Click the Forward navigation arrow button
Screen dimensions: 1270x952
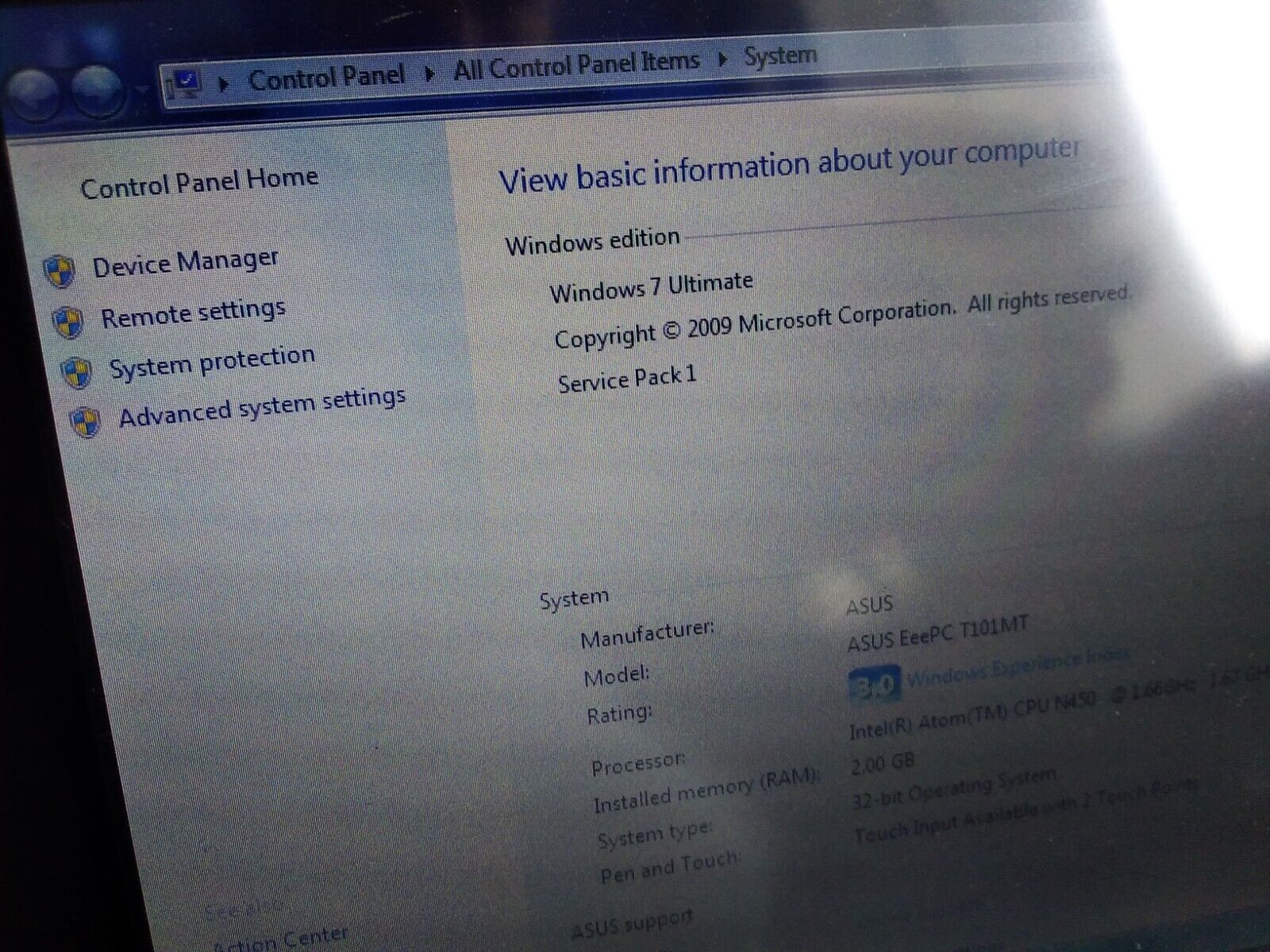point(97,91)
